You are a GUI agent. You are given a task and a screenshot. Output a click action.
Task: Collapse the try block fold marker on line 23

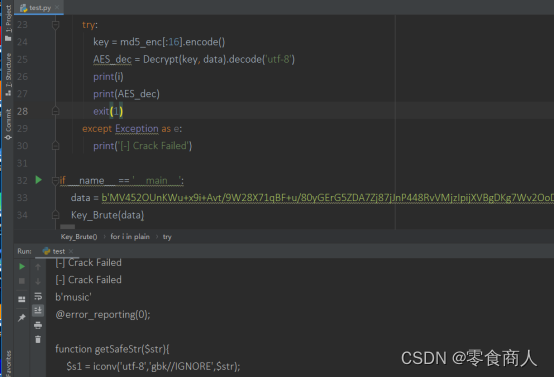tap(55, 25)
